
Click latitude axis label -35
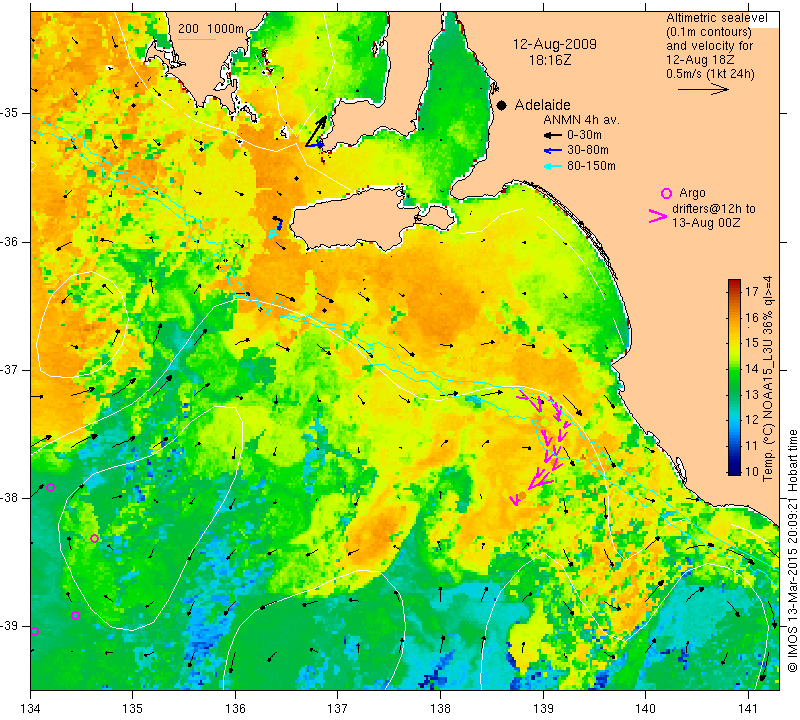pyautogui.click(x=10, y=113)
